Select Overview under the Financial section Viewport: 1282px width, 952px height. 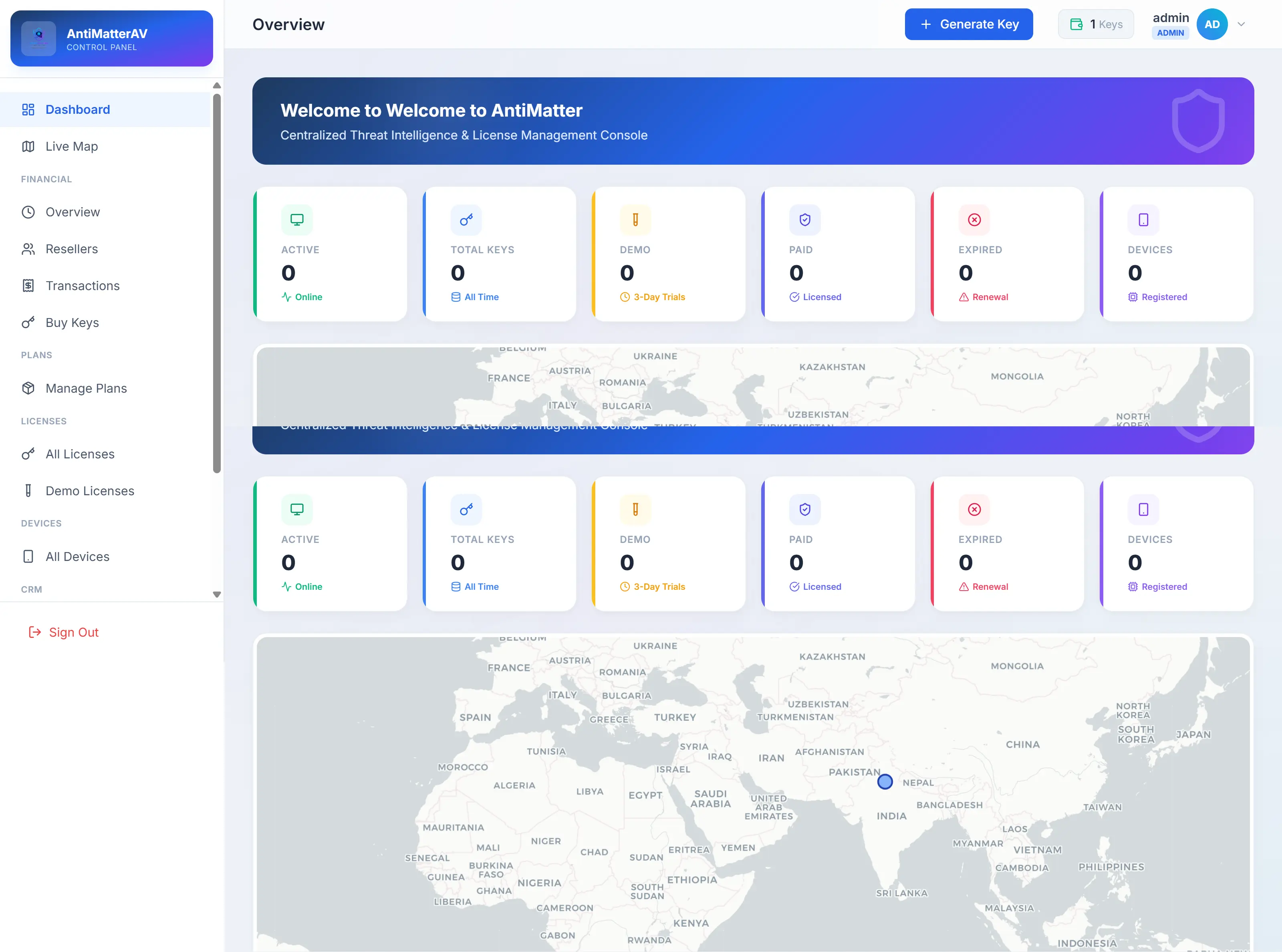[73, 212]
